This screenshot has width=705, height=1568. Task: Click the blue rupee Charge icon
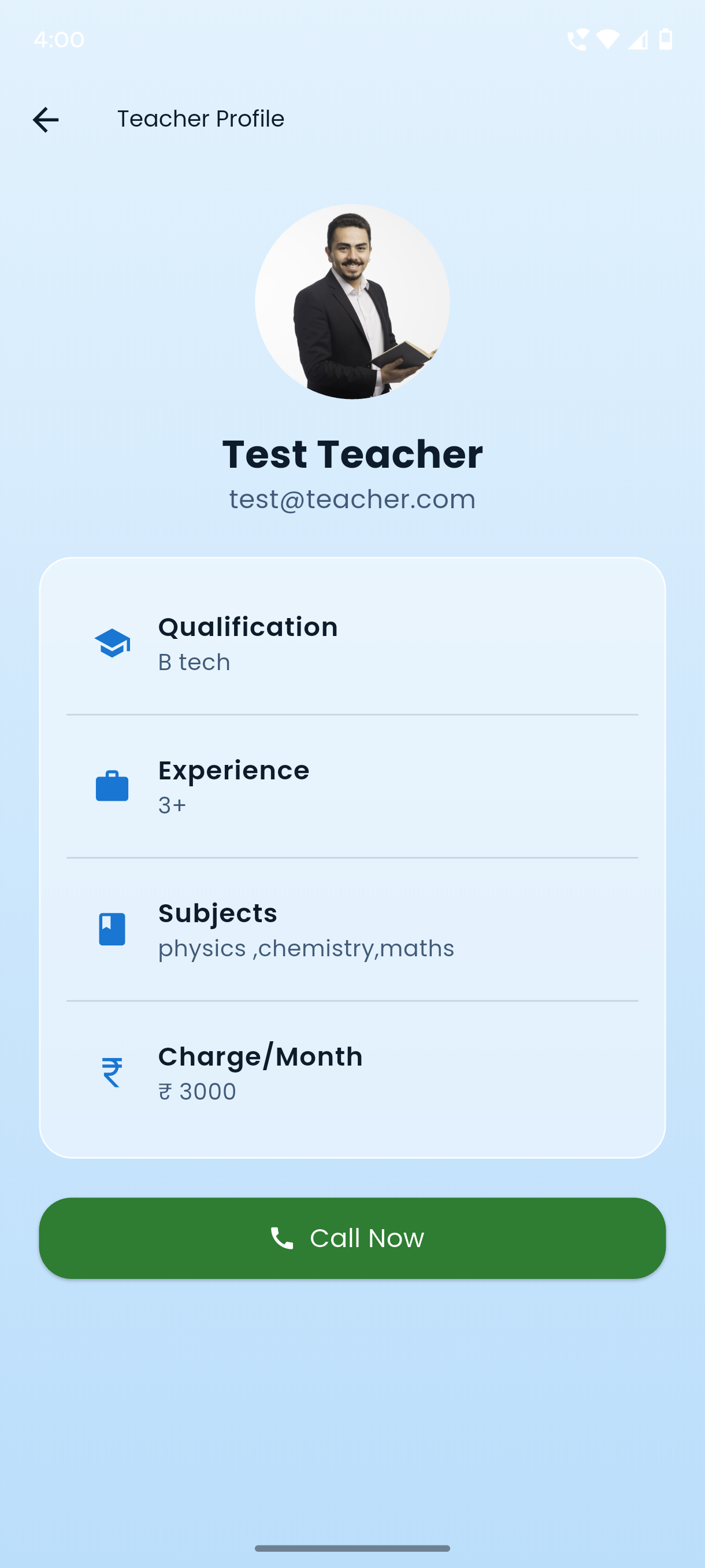[113, 1072]
